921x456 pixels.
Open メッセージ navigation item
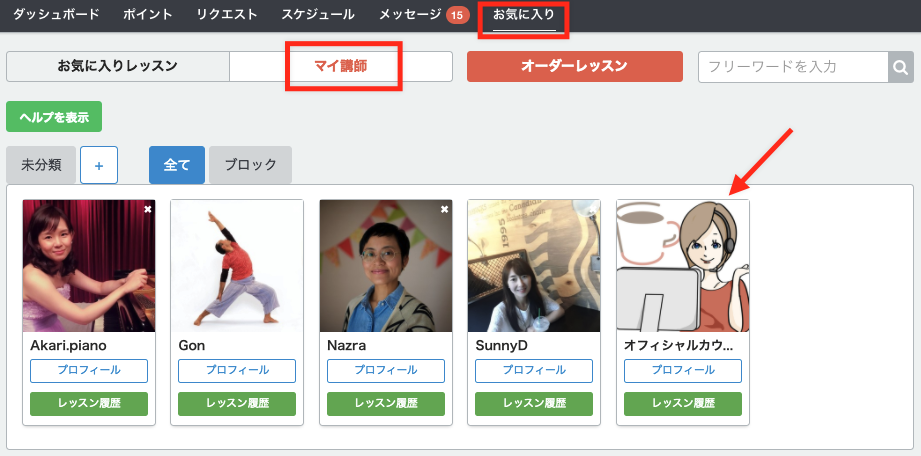(410, 14)
